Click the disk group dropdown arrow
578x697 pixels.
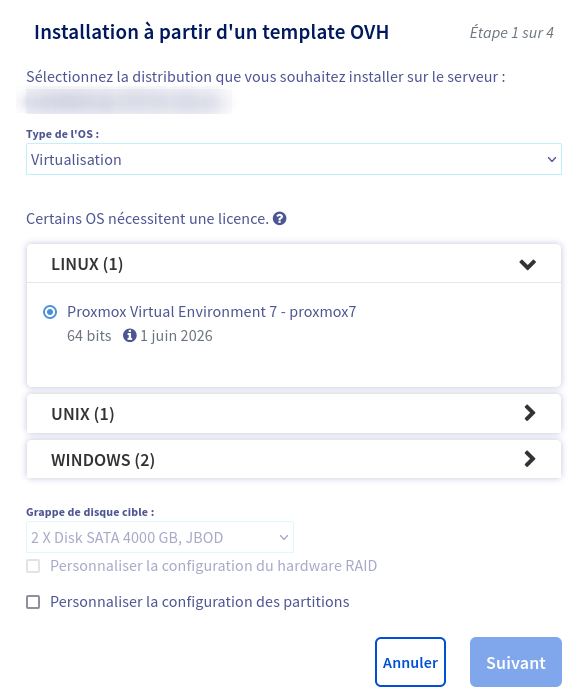[284, 537]
